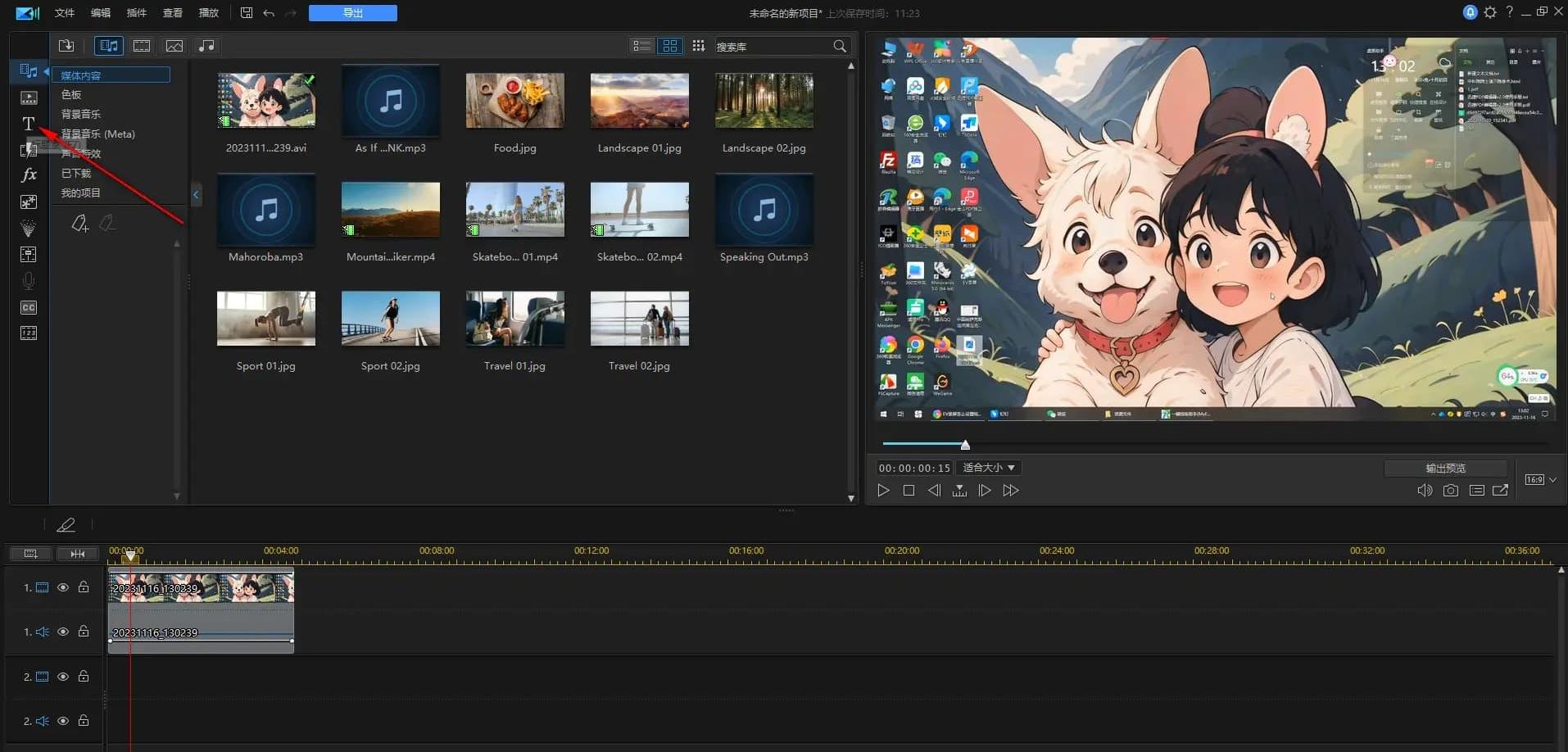Mute audio track 1 with eye icon

pos(63,632)
